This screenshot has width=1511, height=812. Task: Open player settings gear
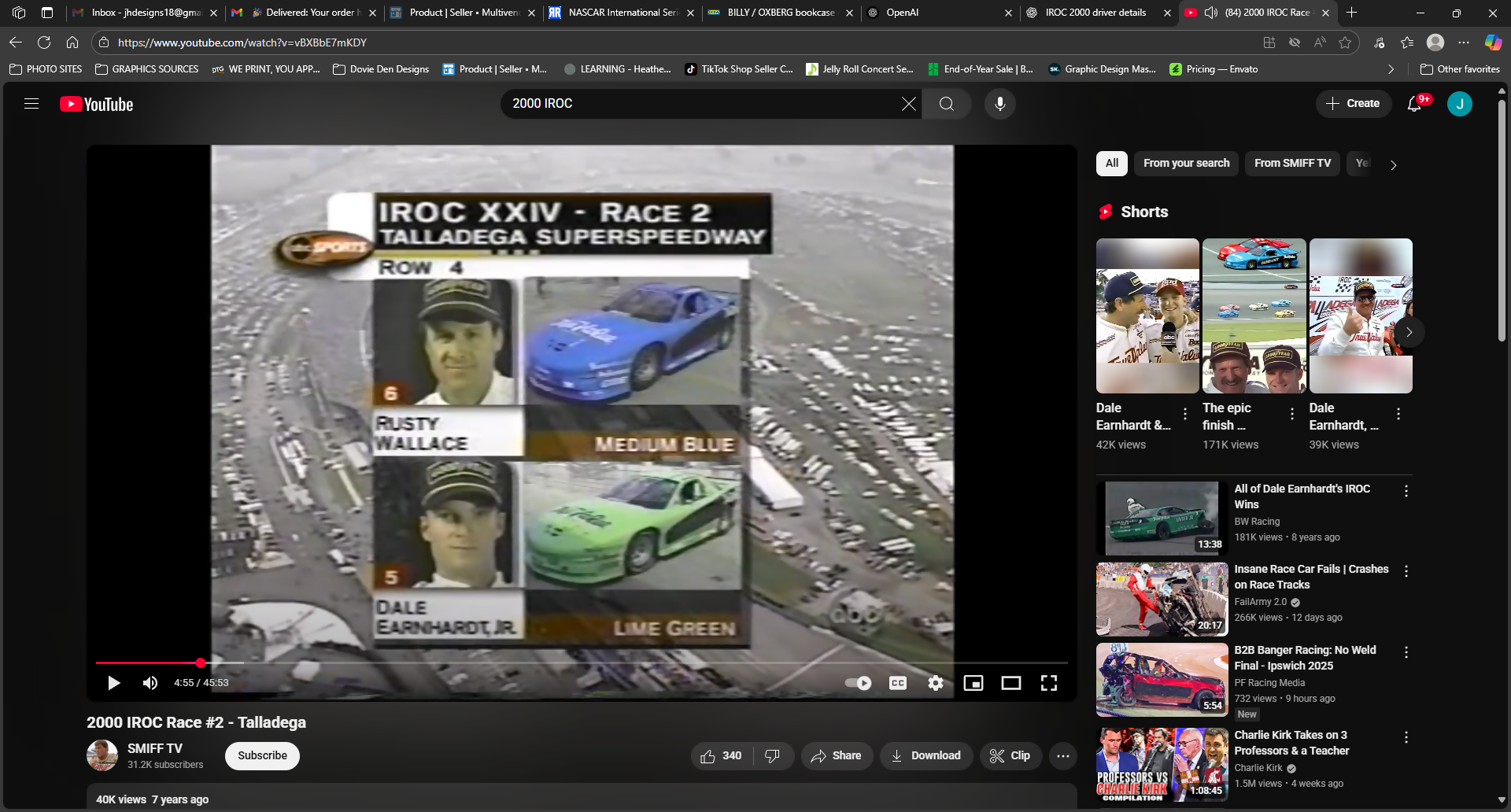pyautogui.click(x=935, y=683)
